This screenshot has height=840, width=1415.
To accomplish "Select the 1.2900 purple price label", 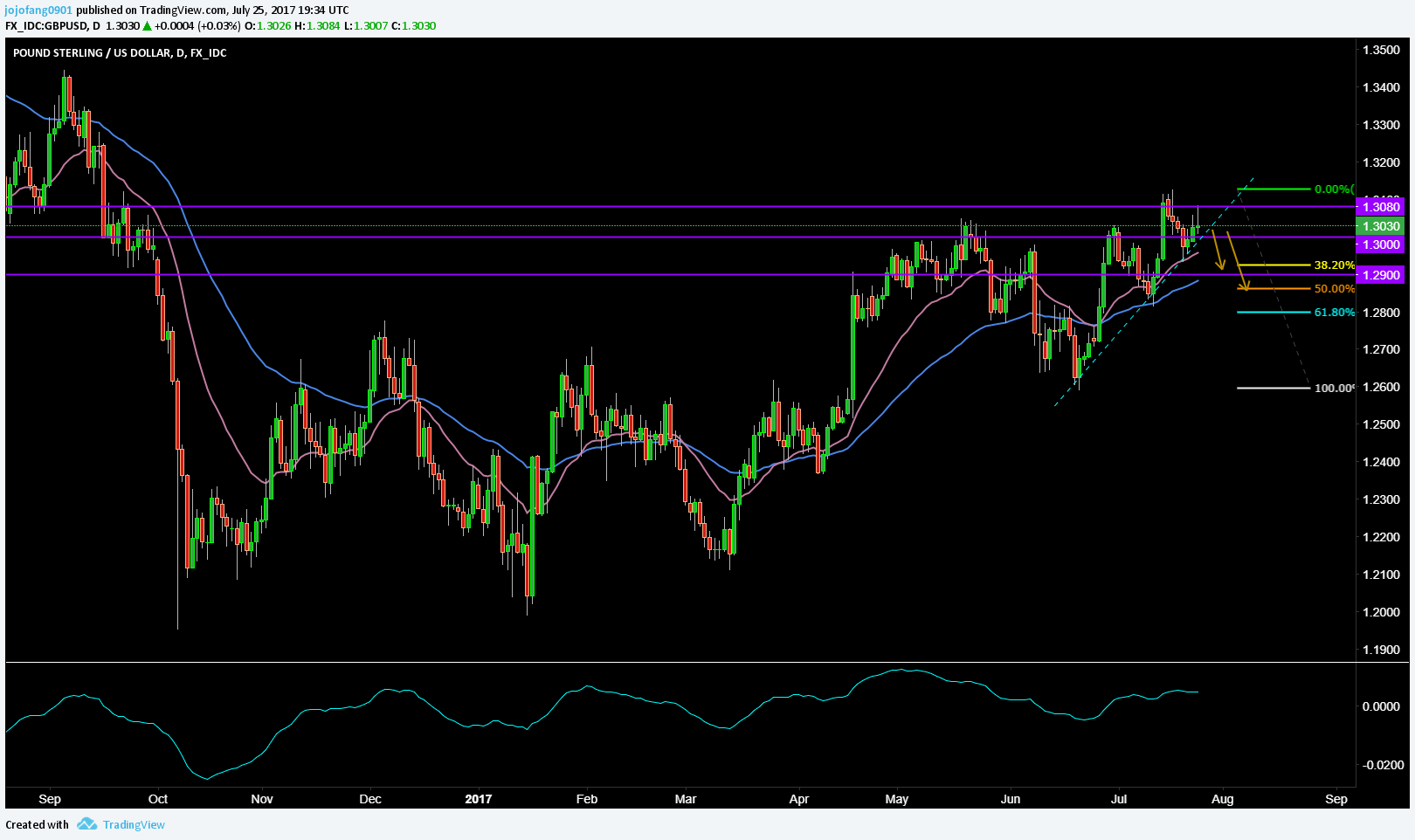I will [1380, 275].
